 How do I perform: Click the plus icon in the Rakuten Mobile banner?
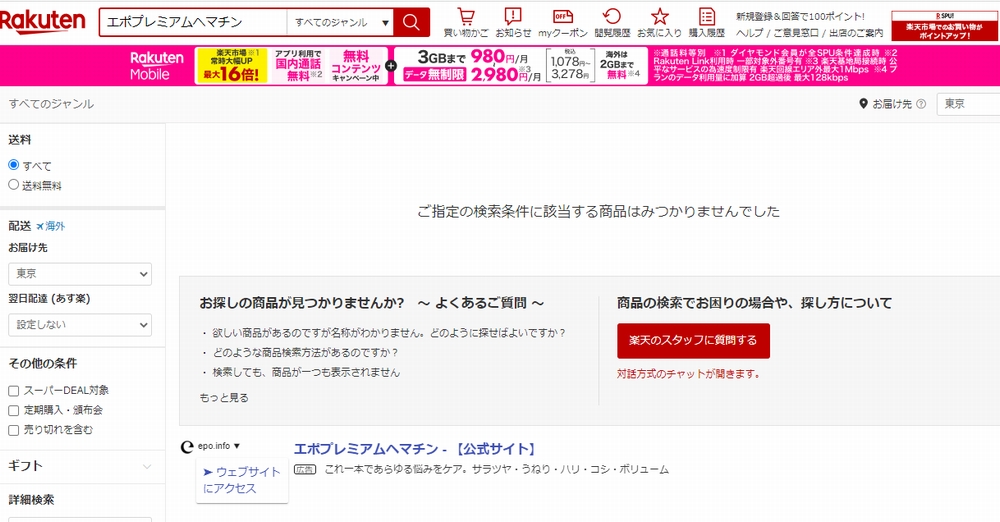point(391,66)
